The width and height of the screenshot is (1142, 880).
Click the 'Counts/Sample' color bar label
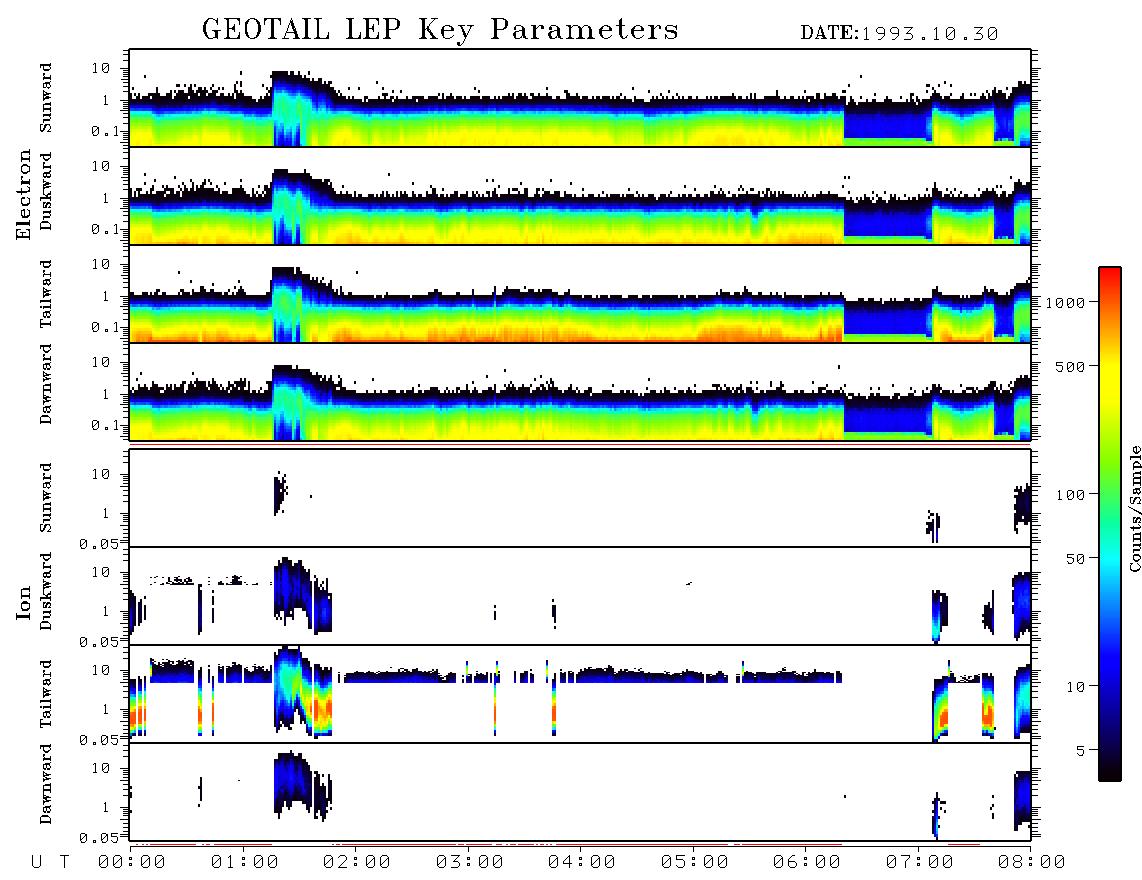pos(1134,508)
